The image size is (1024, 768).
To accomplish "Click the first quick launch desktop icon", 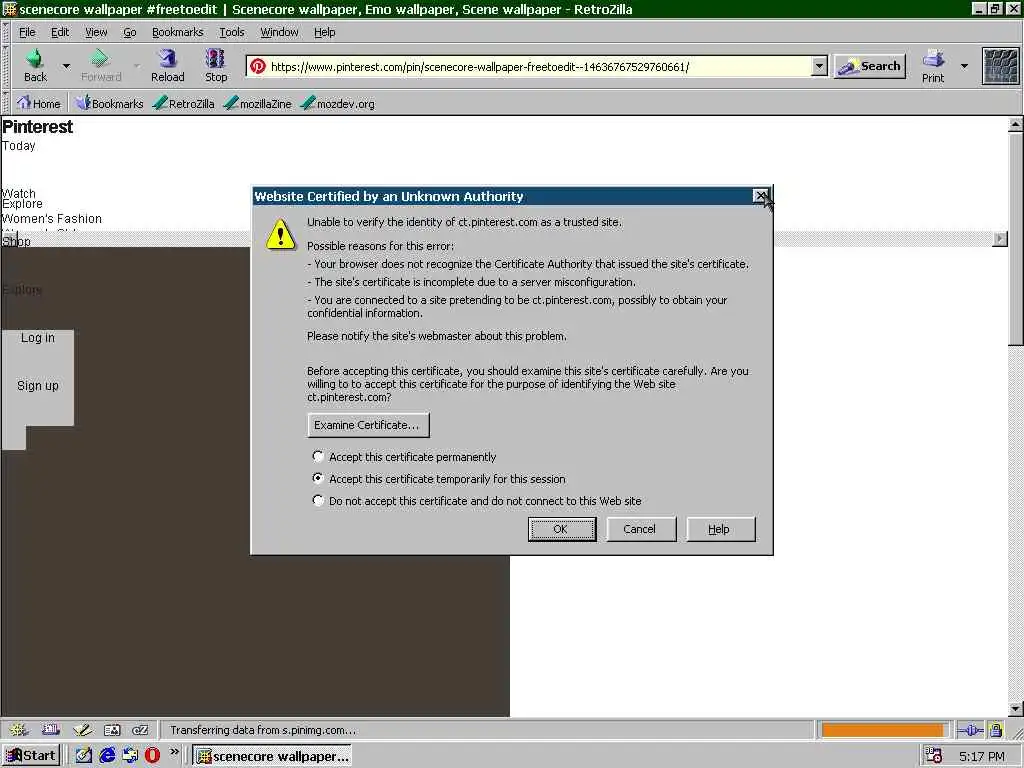I will coord(84,756).
